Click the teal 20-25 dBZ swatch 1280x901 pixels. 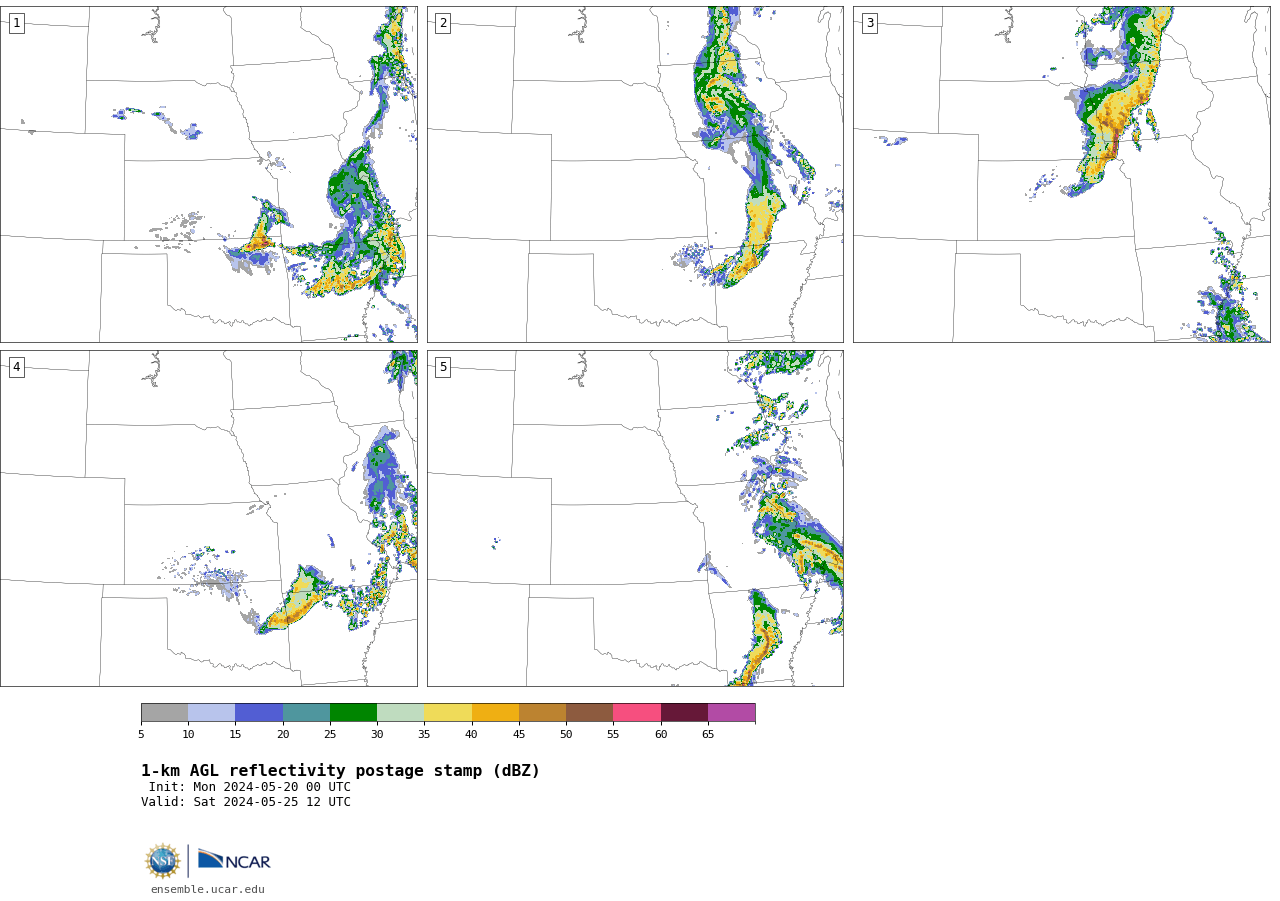(x=306, y=712)
